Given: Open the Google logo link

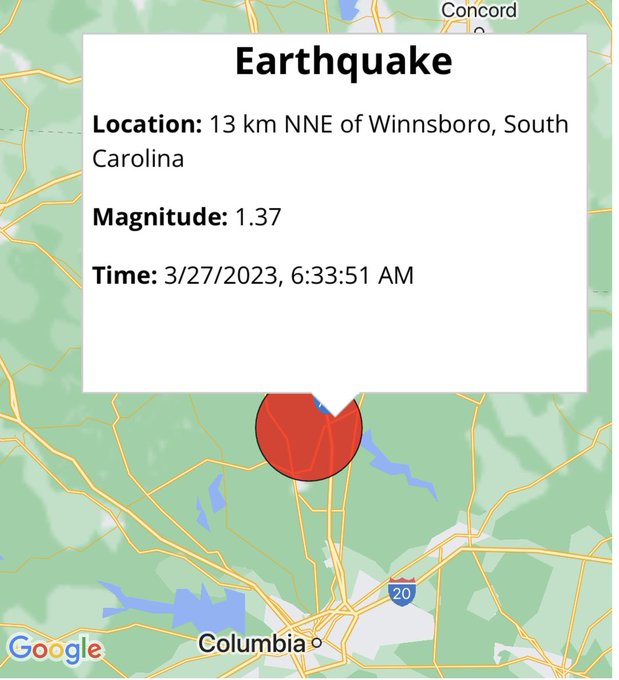Looking at the screenshot, I should [55, 650].
